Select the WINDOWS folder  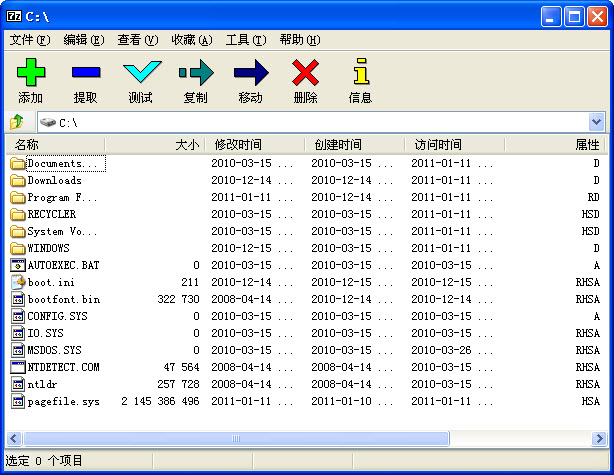pos(48,248)
